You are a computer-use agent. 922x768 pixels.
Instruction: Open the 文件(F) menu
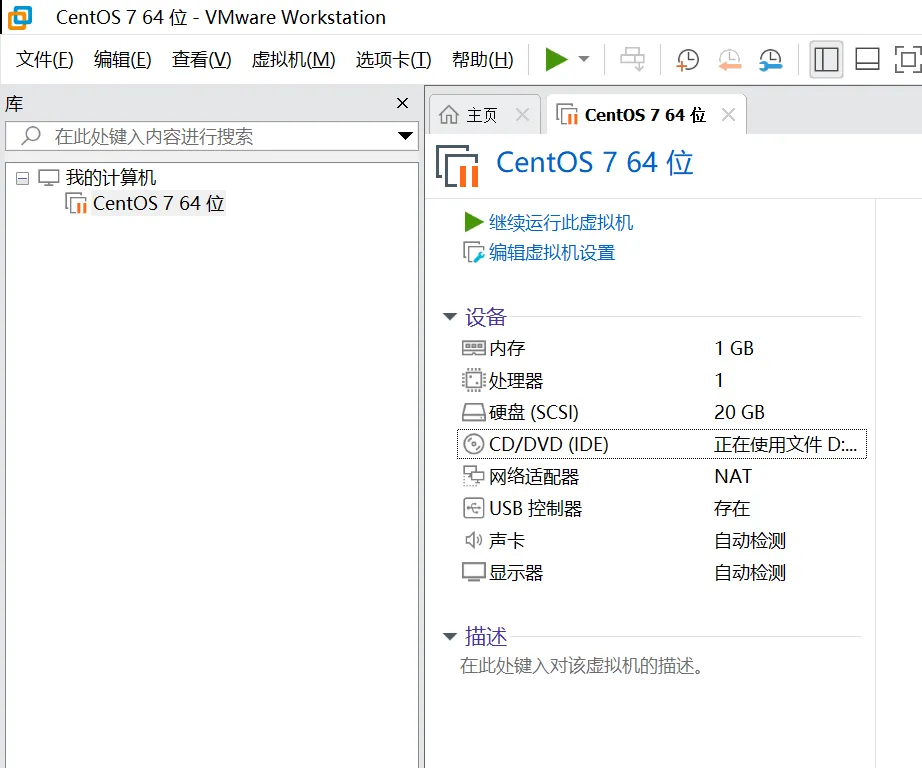(x=45, y=59)
